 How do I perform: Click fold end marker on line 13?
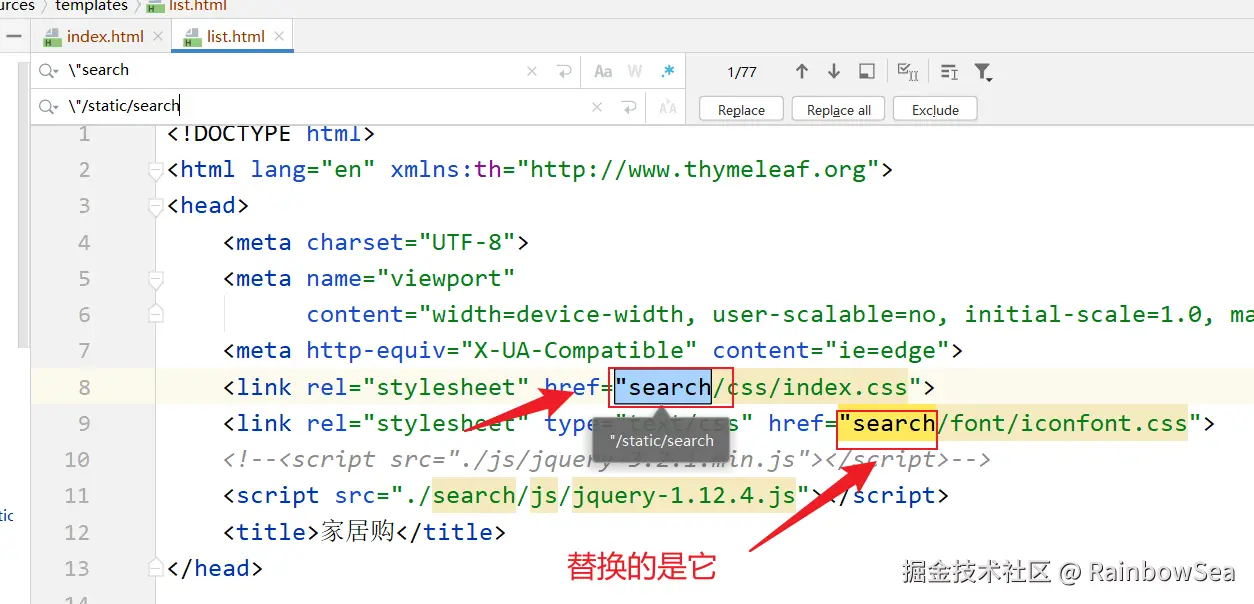pos(155,568)
